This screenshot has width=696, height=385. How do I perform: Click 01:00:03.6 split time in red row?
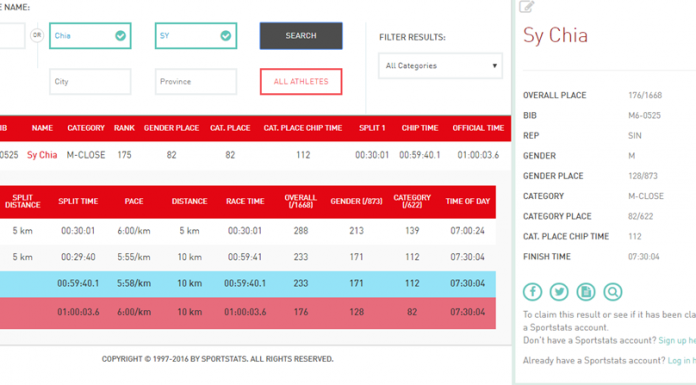click(x=78, y=312)
